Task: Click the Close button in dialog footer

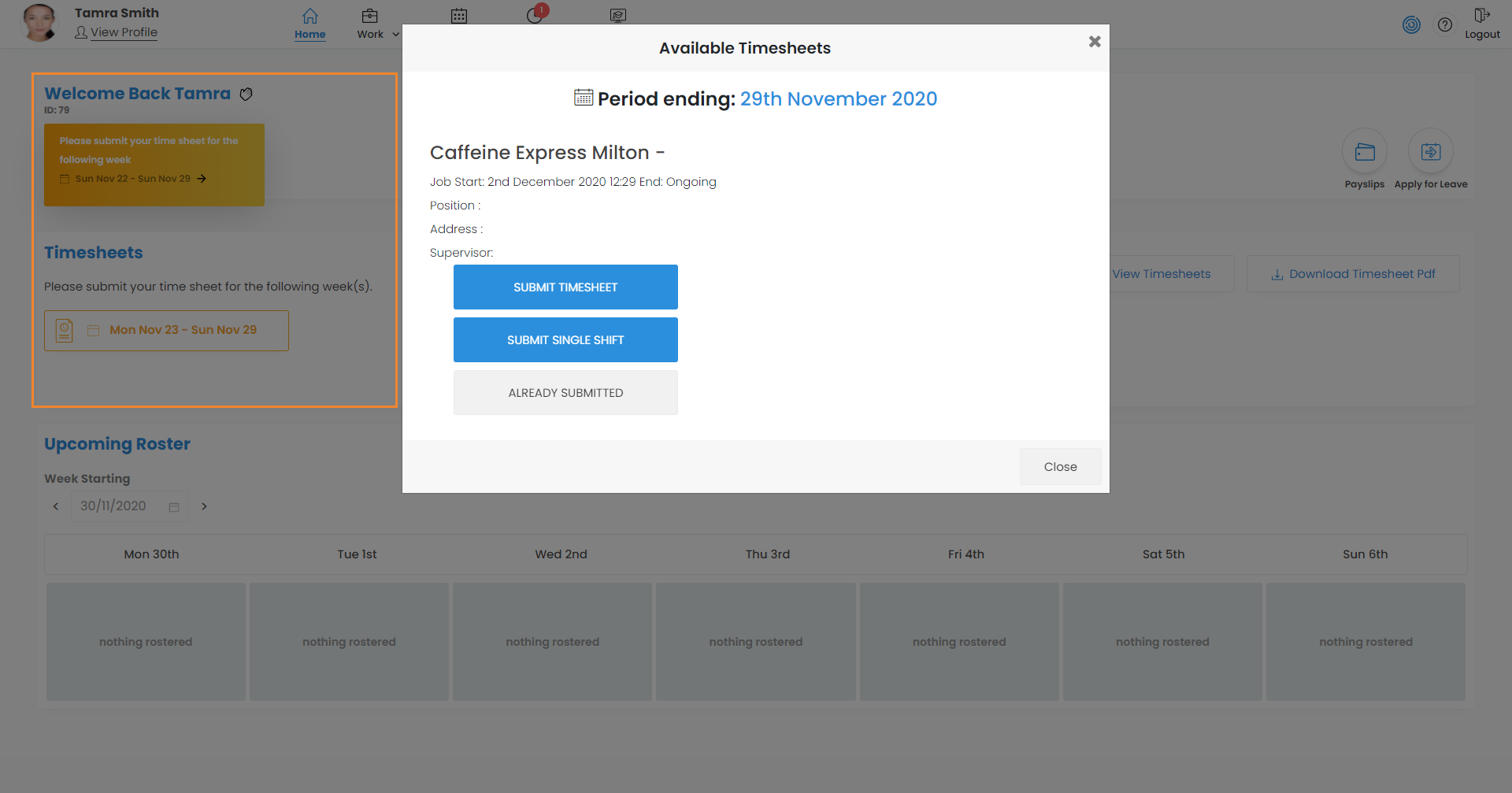Action: (x=1060, y=467)
